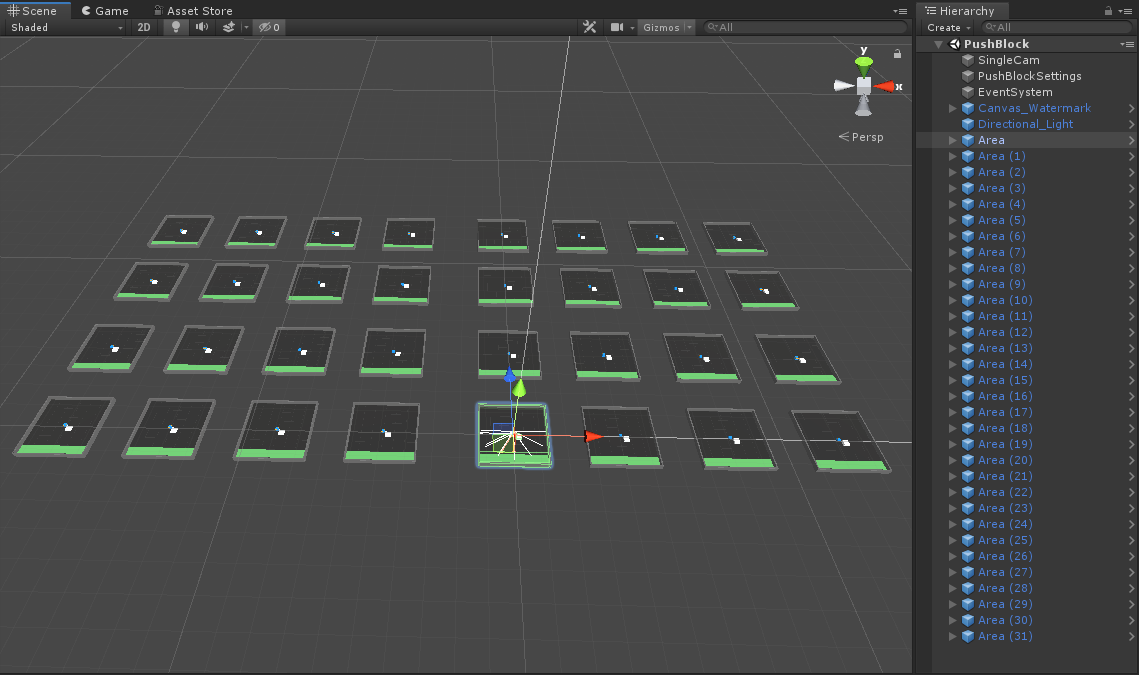Focus the Hierarchy search field
Viewport: 1139px width, 675px height.
(1056, 28)
